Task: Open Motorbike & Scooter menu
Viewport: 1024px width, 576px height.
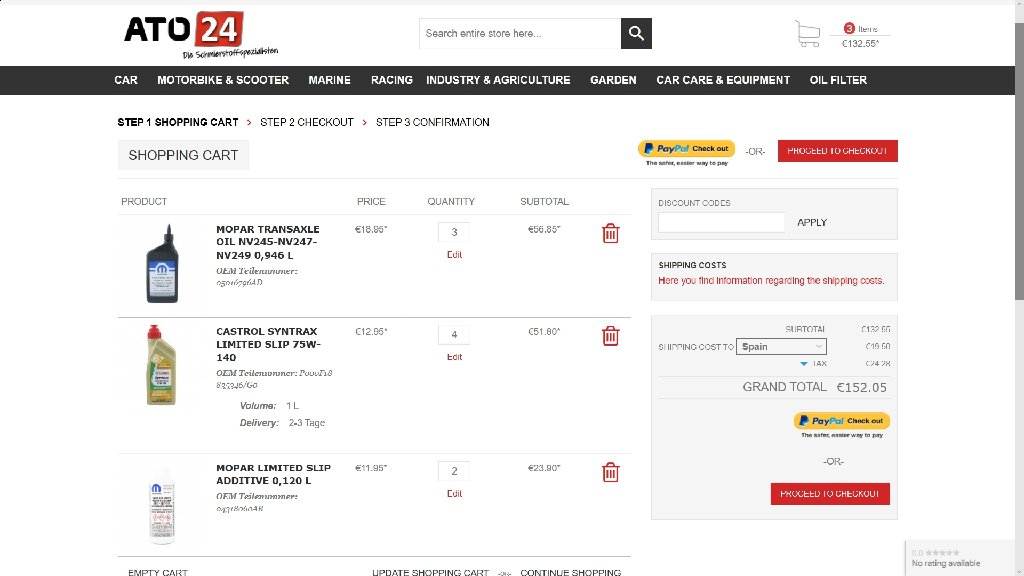Action: [x=223, y=80]
